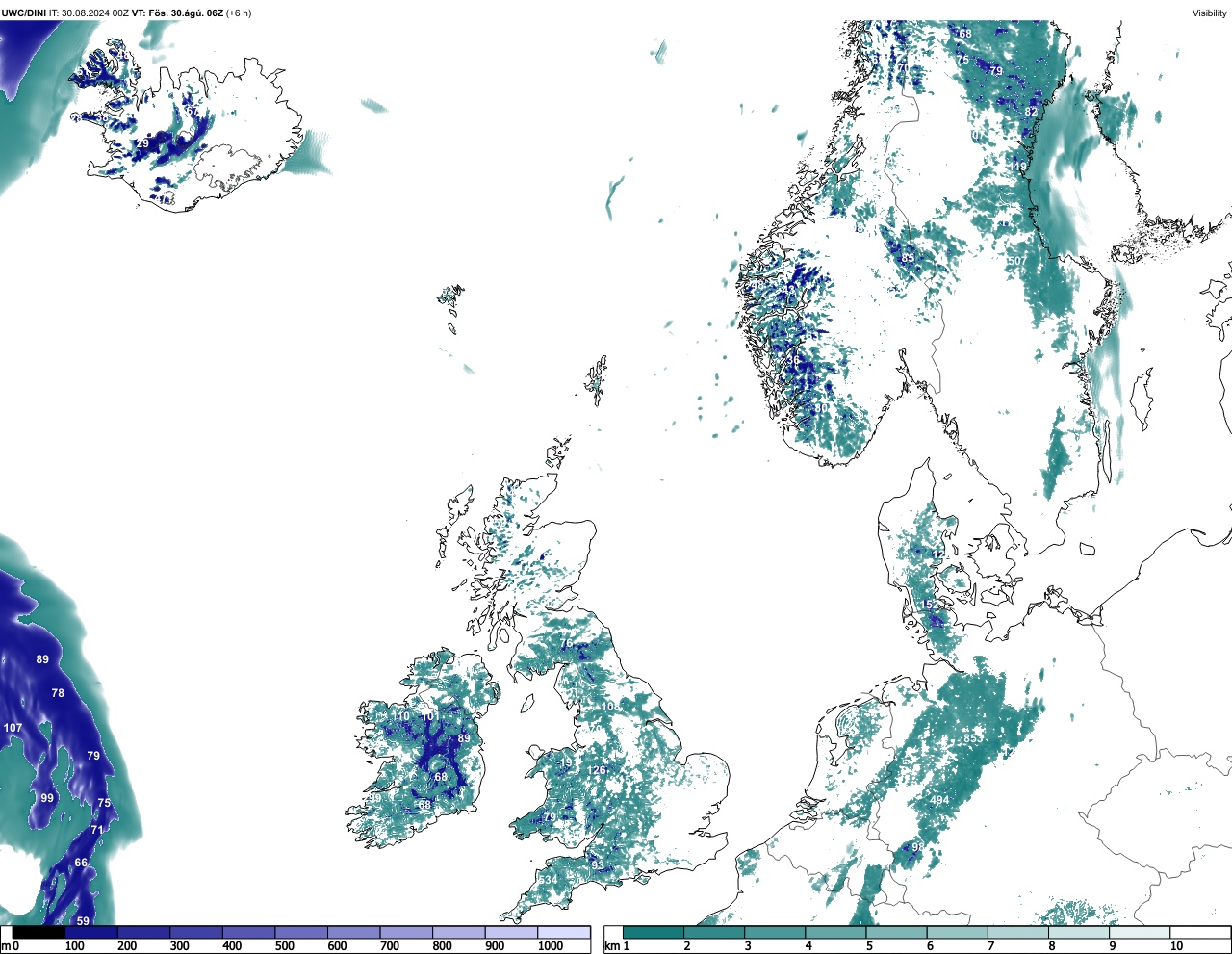Click the 'Visibility' title label

pyautogui.click(x=1210, y=13)
